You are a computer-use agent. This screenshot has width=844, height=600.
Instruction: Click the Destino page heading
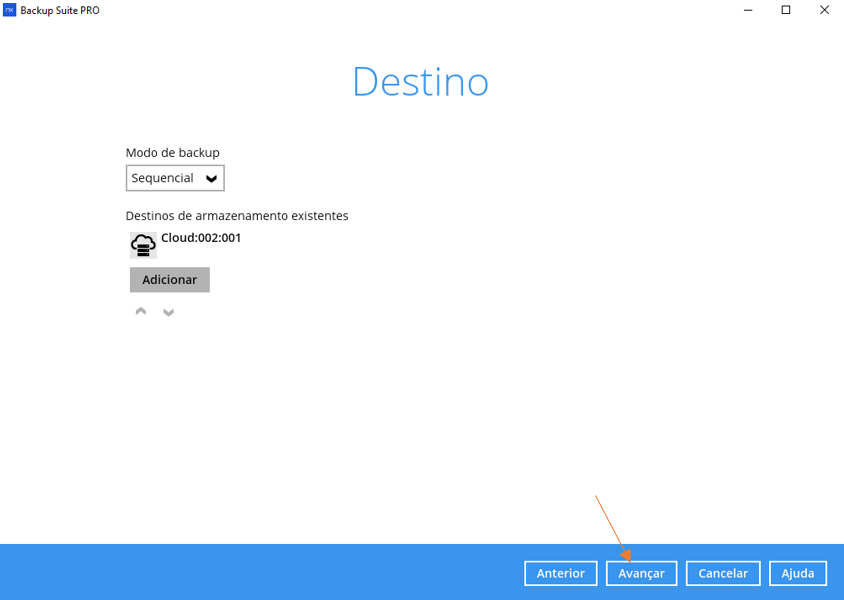point(420,82)
